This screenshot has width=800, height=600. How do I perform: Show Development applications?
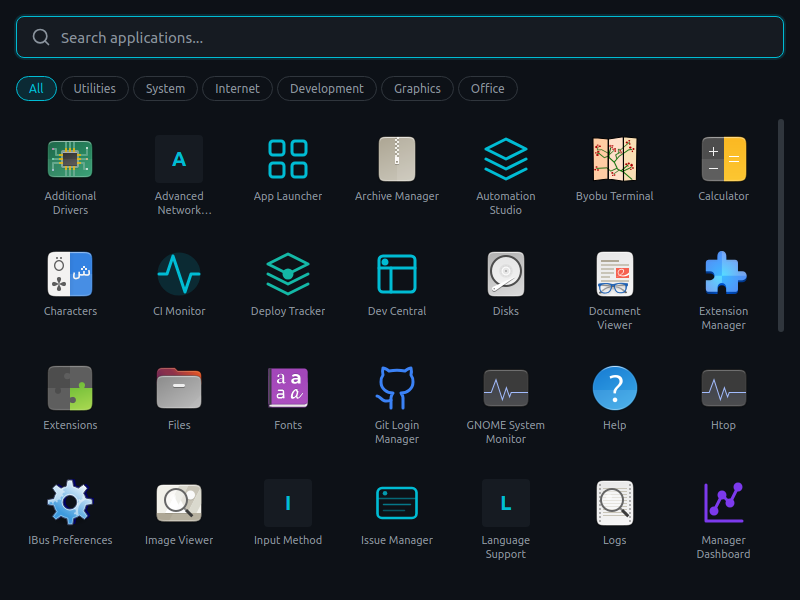click(x=327, y=89)
